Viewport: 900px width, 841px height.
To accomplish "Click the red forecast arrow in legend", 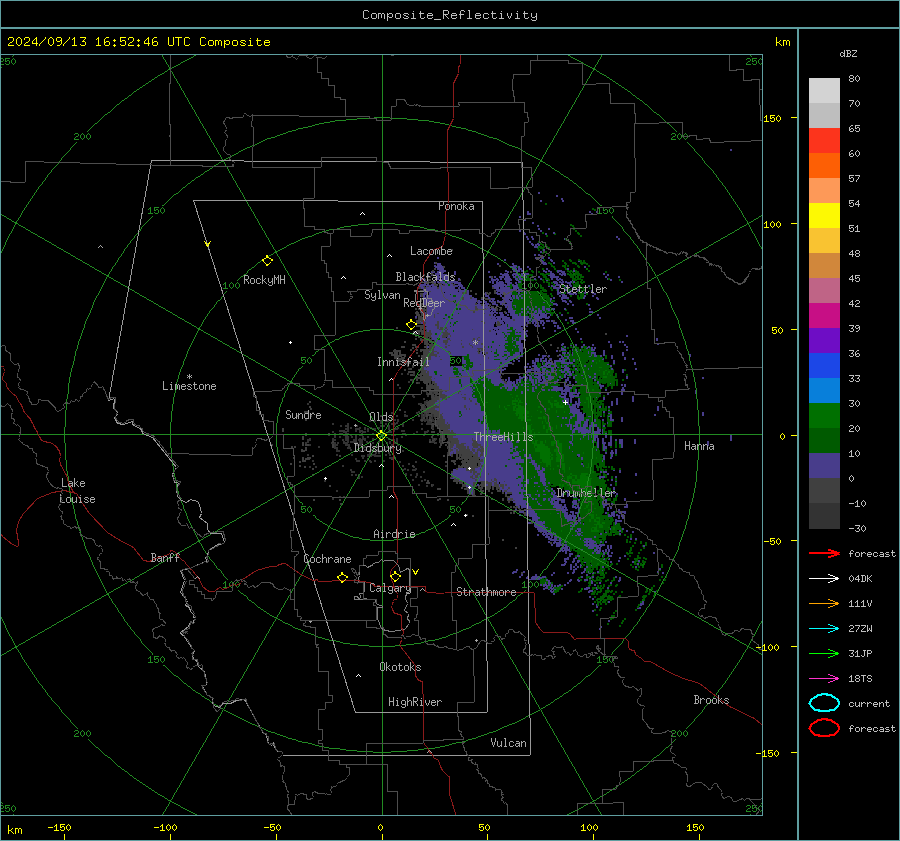I will pyautogui.click(x=824, y=553).
